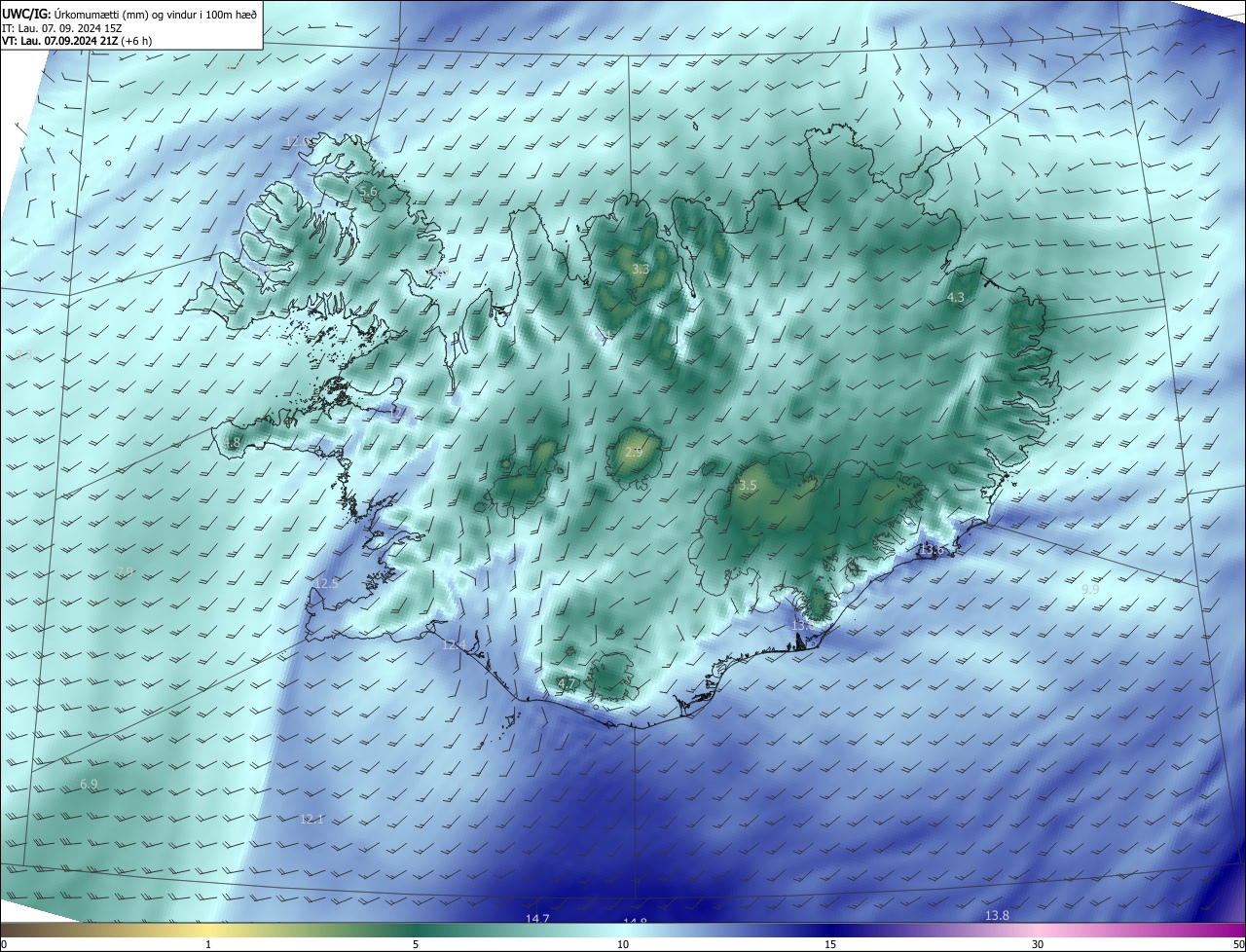The image size is (1246, 952).
Task: Click the 'IT: Lau. 07. 09. 2024 15Z' line
Action: coord(61,28)
